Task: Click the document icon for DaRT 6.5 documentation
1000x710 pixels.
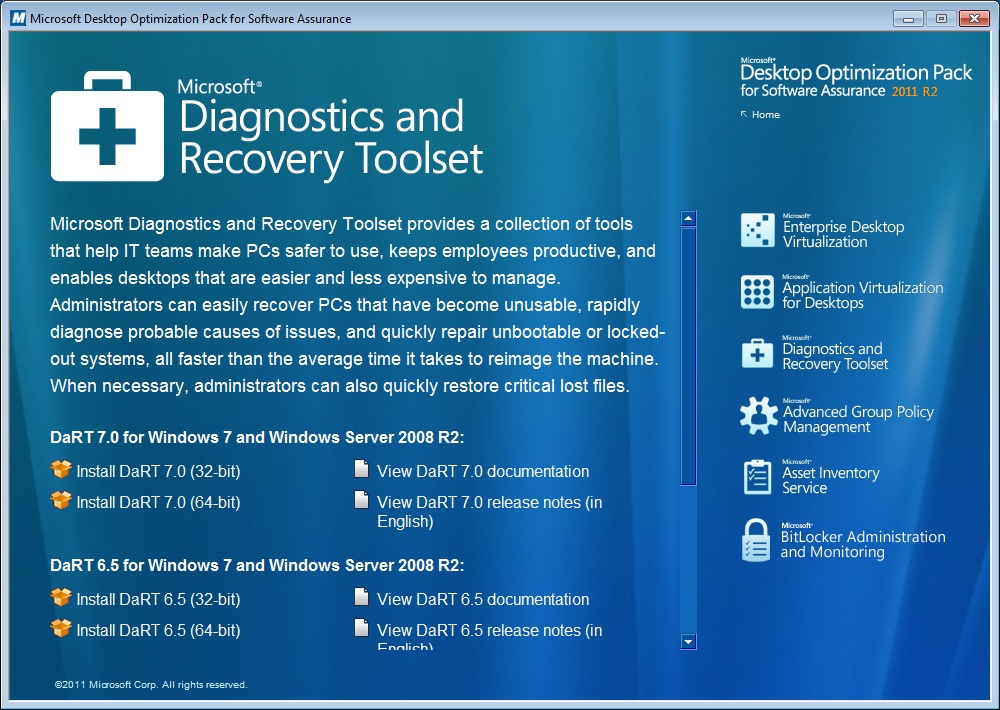Action: [x=362, y=596]
